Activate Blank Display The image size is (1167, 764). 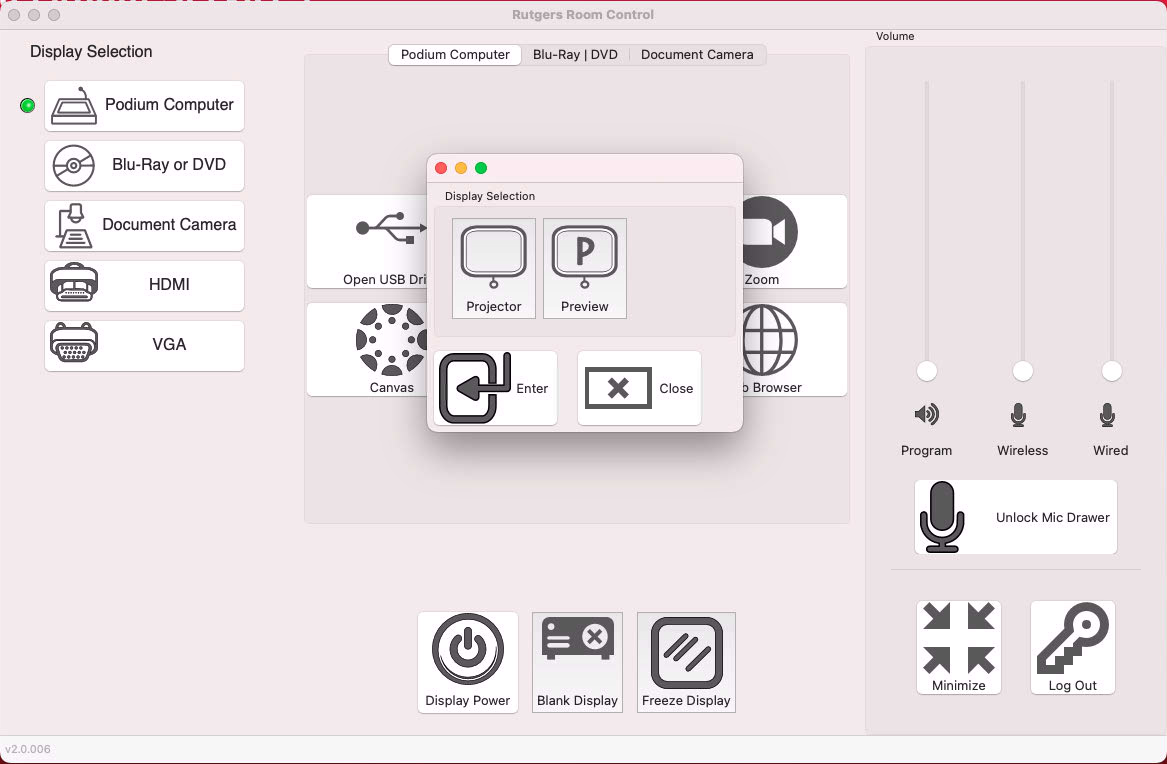point(577,662)
